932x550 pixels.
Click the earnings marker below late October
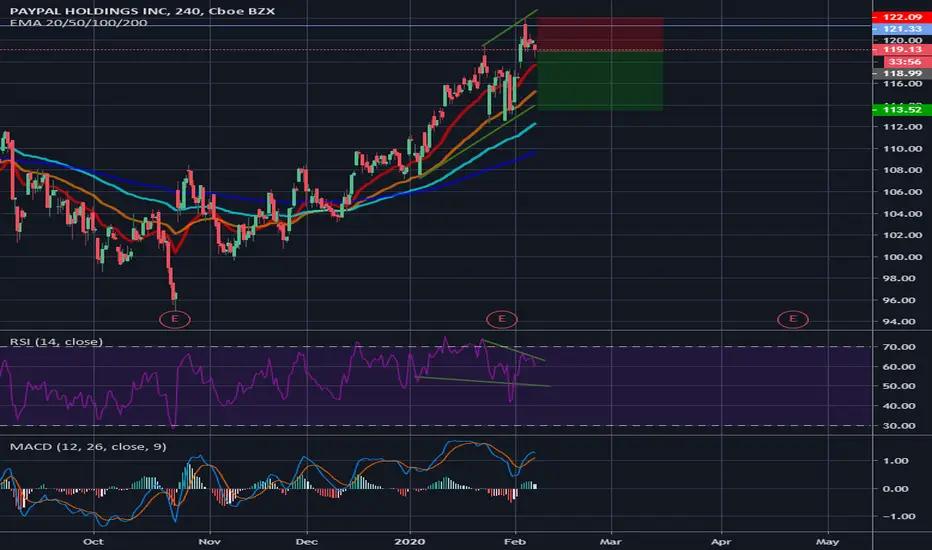coord(175,319)
